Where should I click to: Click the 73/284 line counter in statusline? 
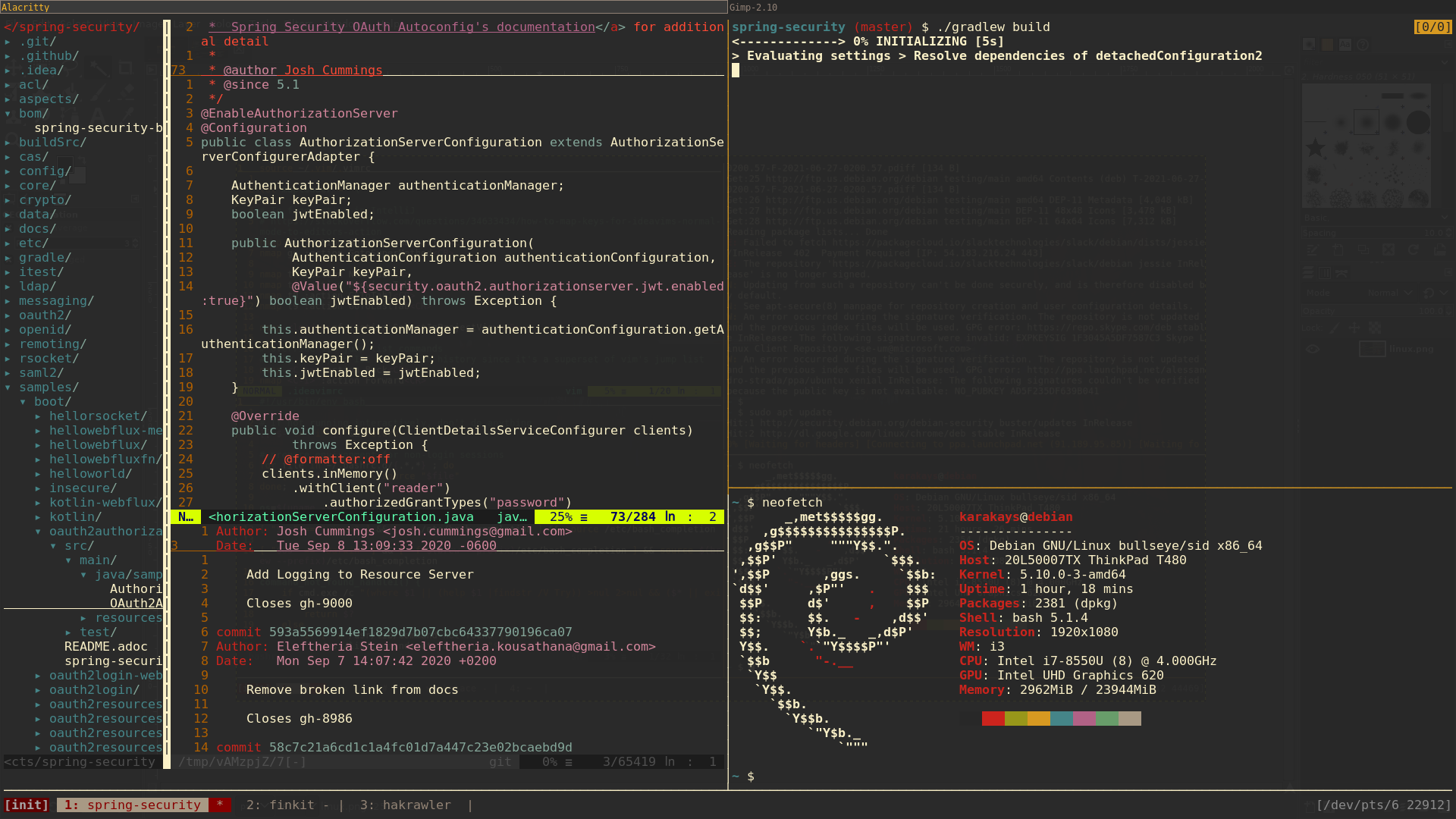coord(633,517)
